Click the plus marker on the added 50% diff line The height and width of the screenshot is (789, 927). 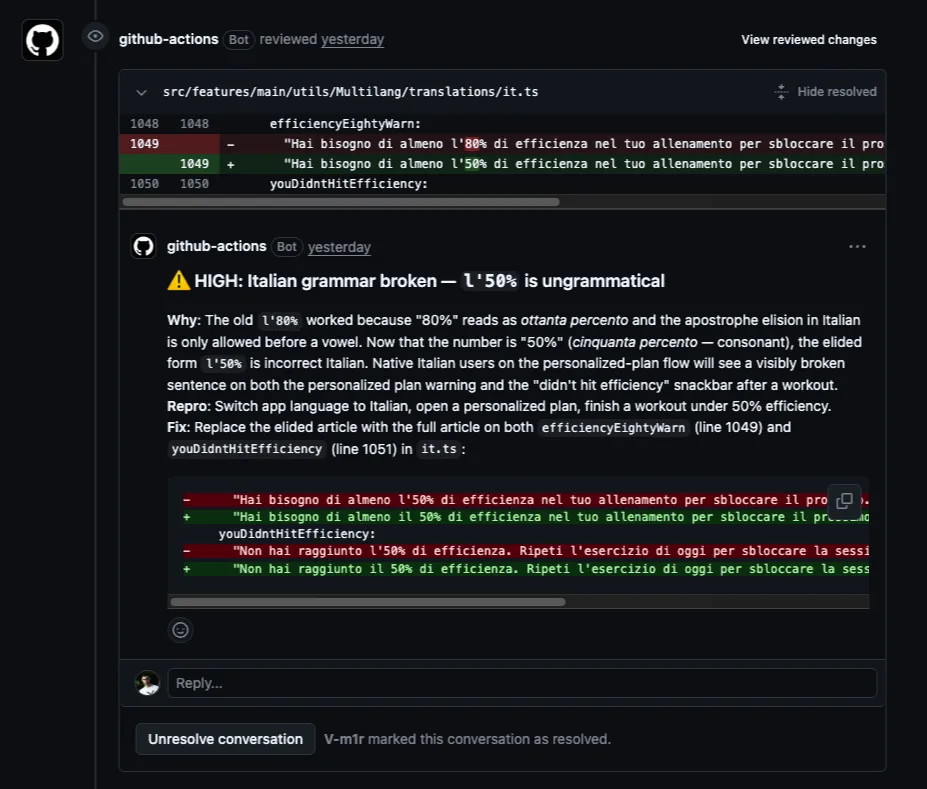click(x=231, y=164)
